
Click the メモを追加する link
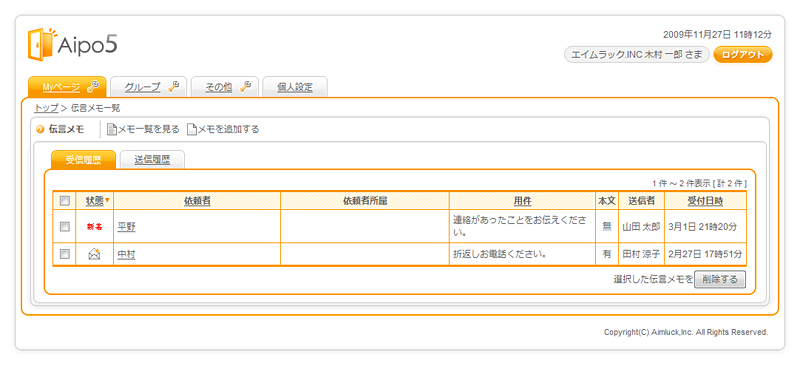pos(228,130)
